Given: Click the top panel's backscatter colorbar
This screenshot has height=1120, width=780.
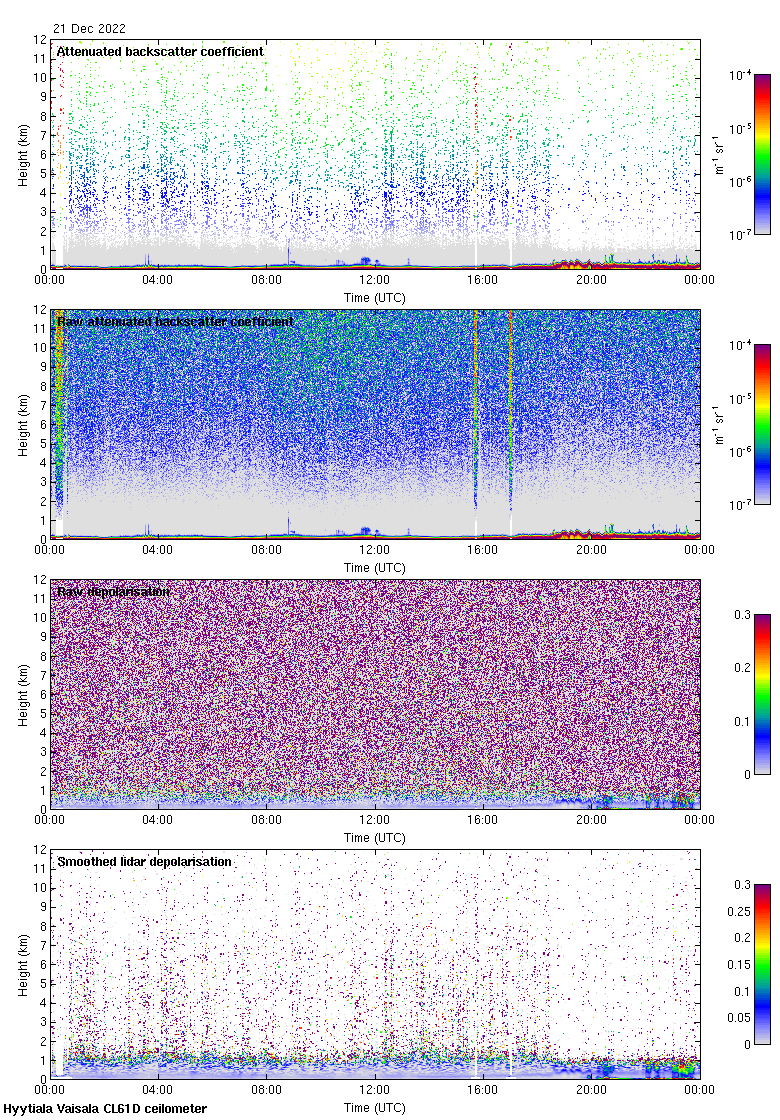Looking at the screenshot, I should [x=762, y=154].
